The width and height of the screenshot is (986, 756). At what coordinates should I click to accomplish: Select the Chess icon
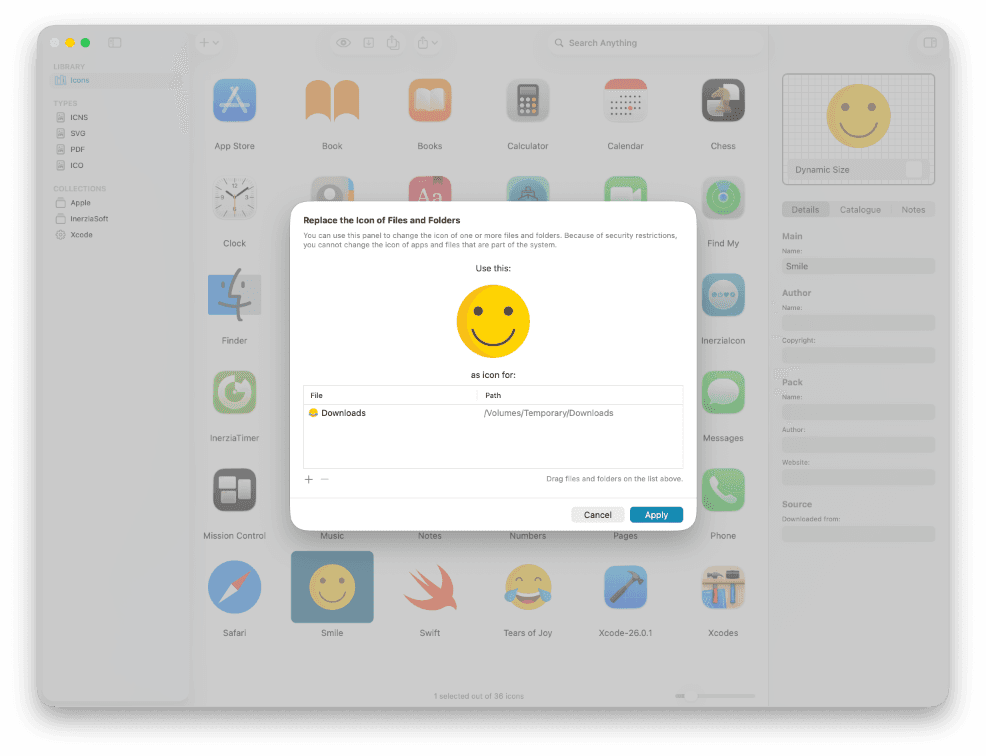tap(723, 100)
